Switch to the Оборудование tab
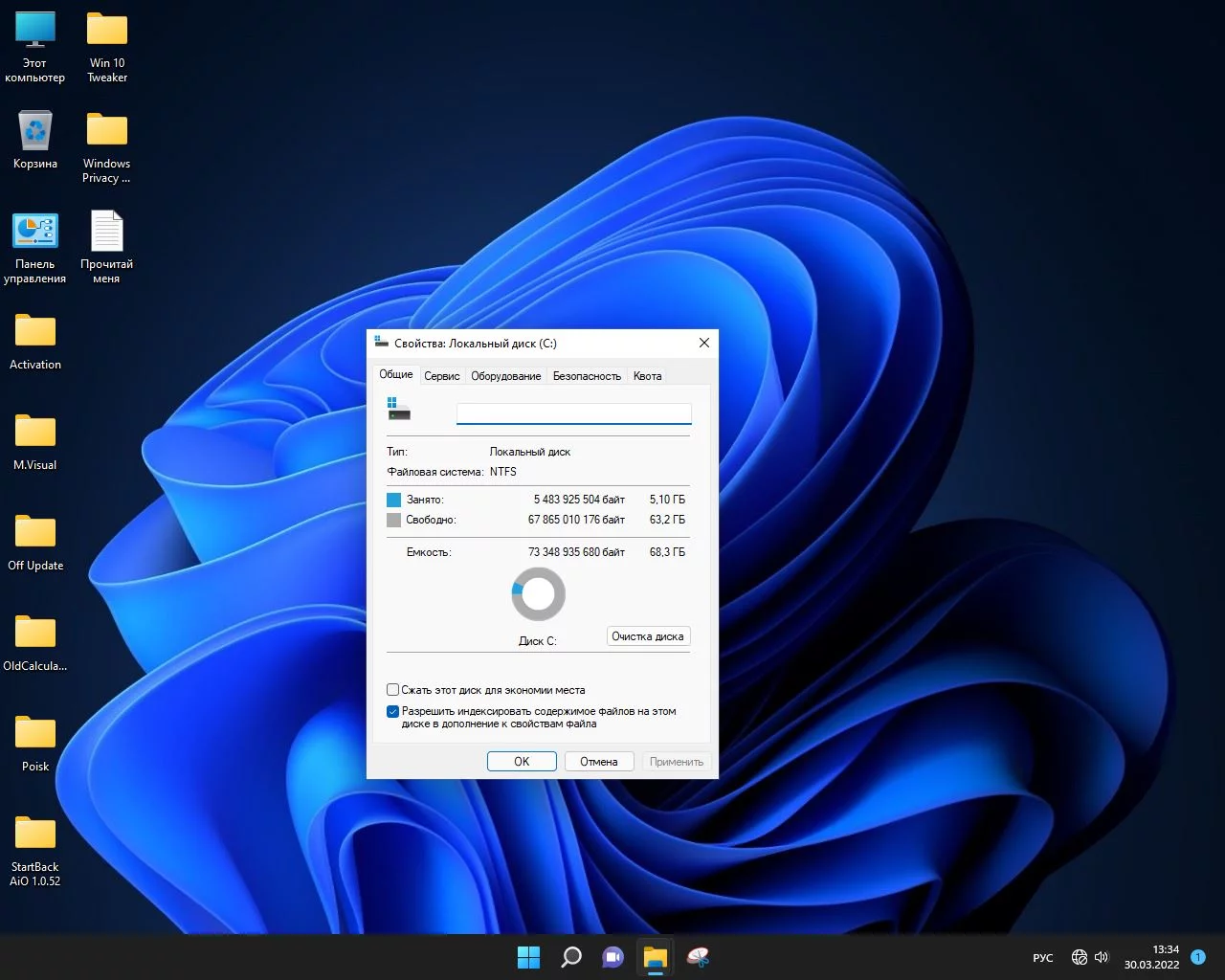The image size is (1225, 980). (x=505, y=376)
